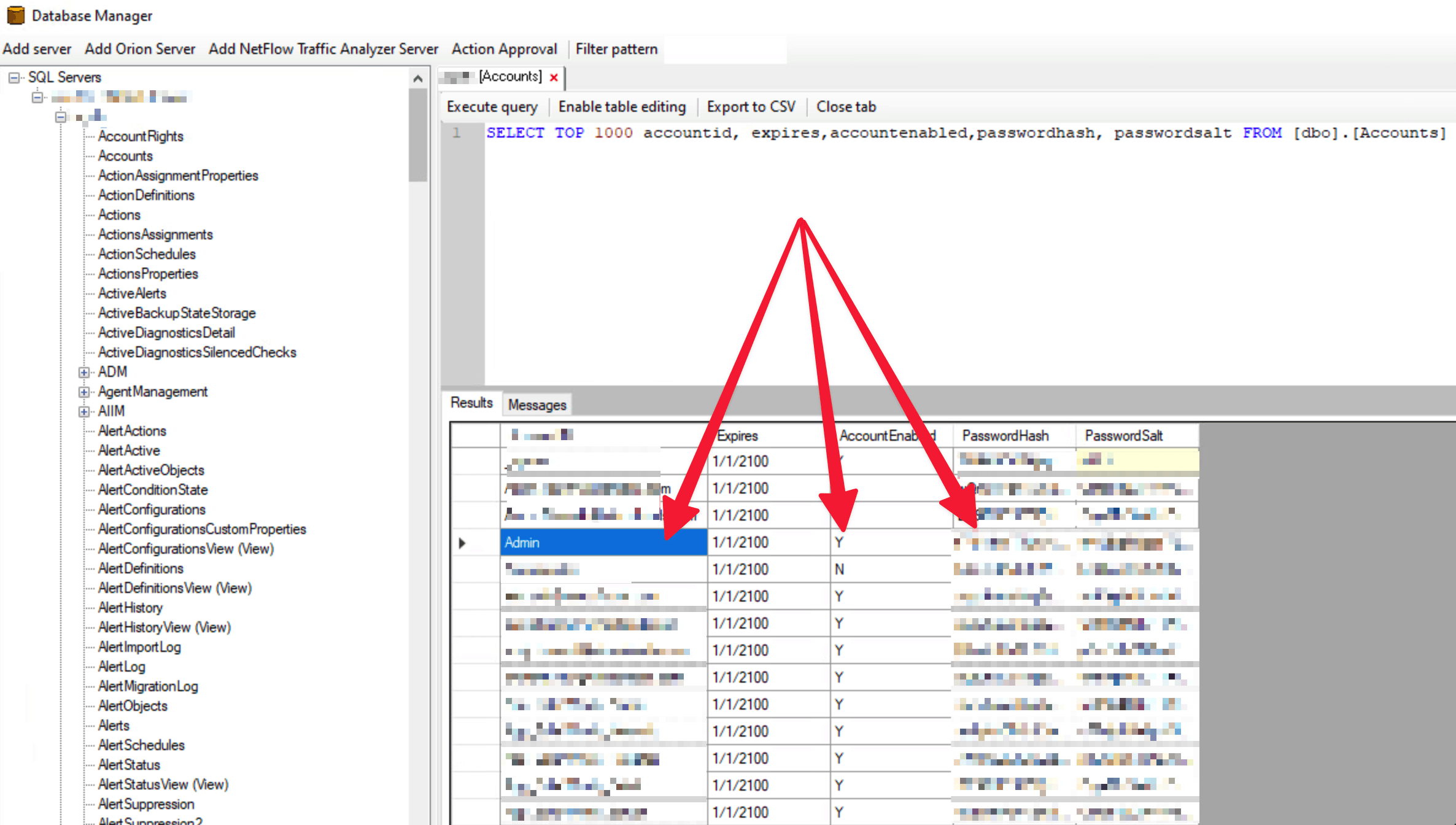
Task: Select AlertActions in tree
Action: 132,431
